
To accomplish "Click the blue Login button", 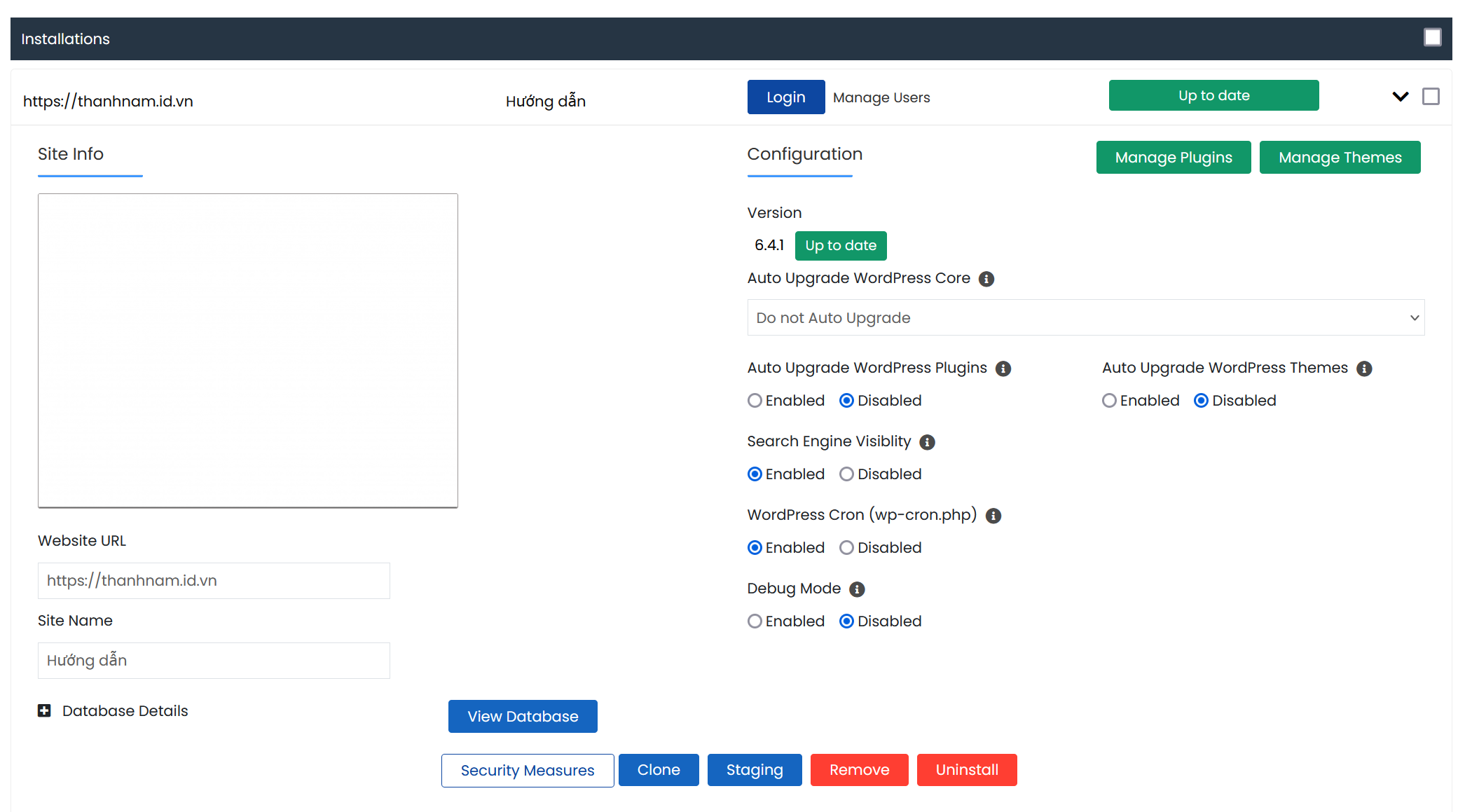I will tap(786, 97).
